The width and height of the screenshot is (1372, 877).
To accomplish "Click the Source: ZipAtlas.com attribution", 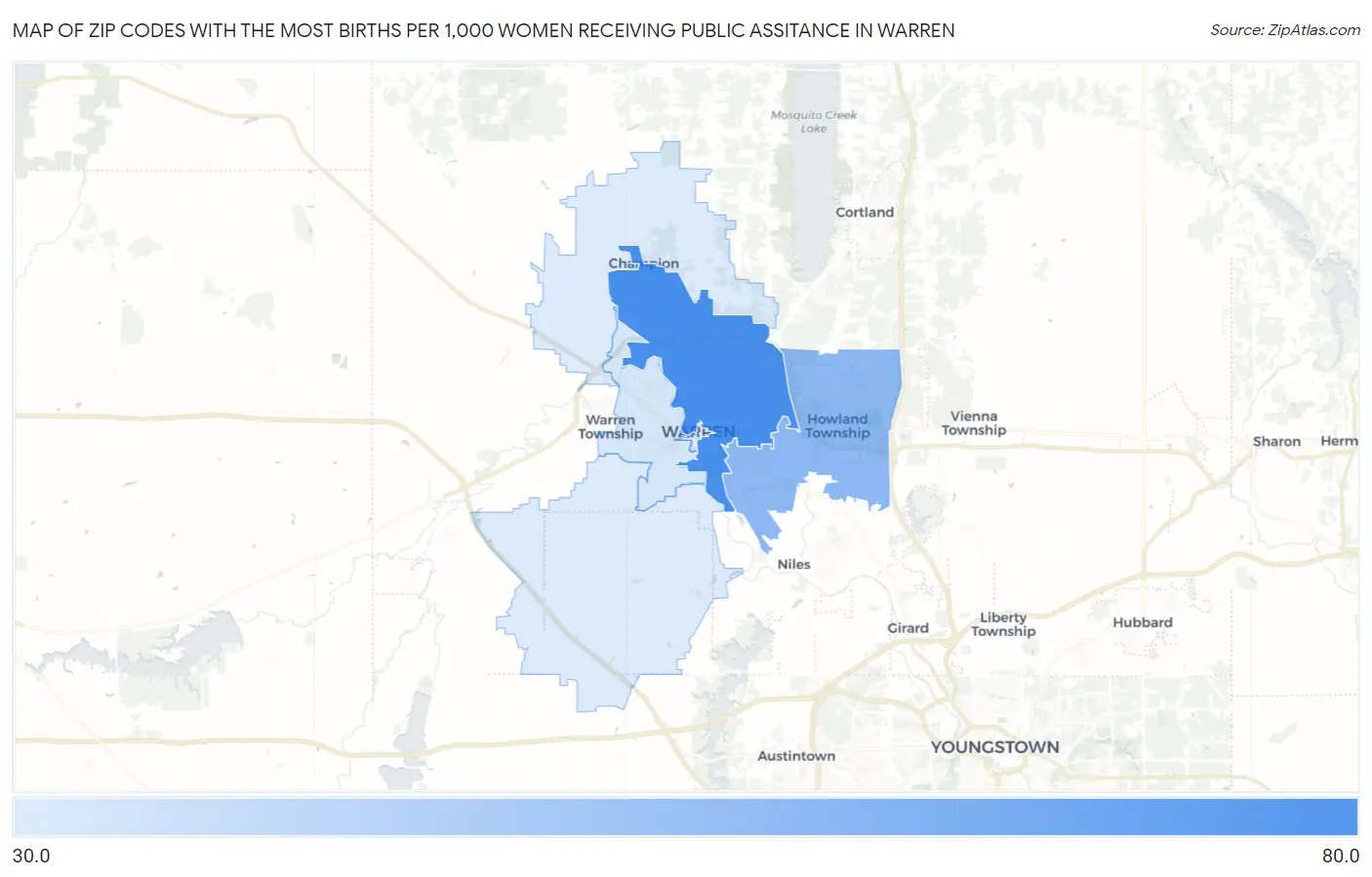I will coord(1285,30).
